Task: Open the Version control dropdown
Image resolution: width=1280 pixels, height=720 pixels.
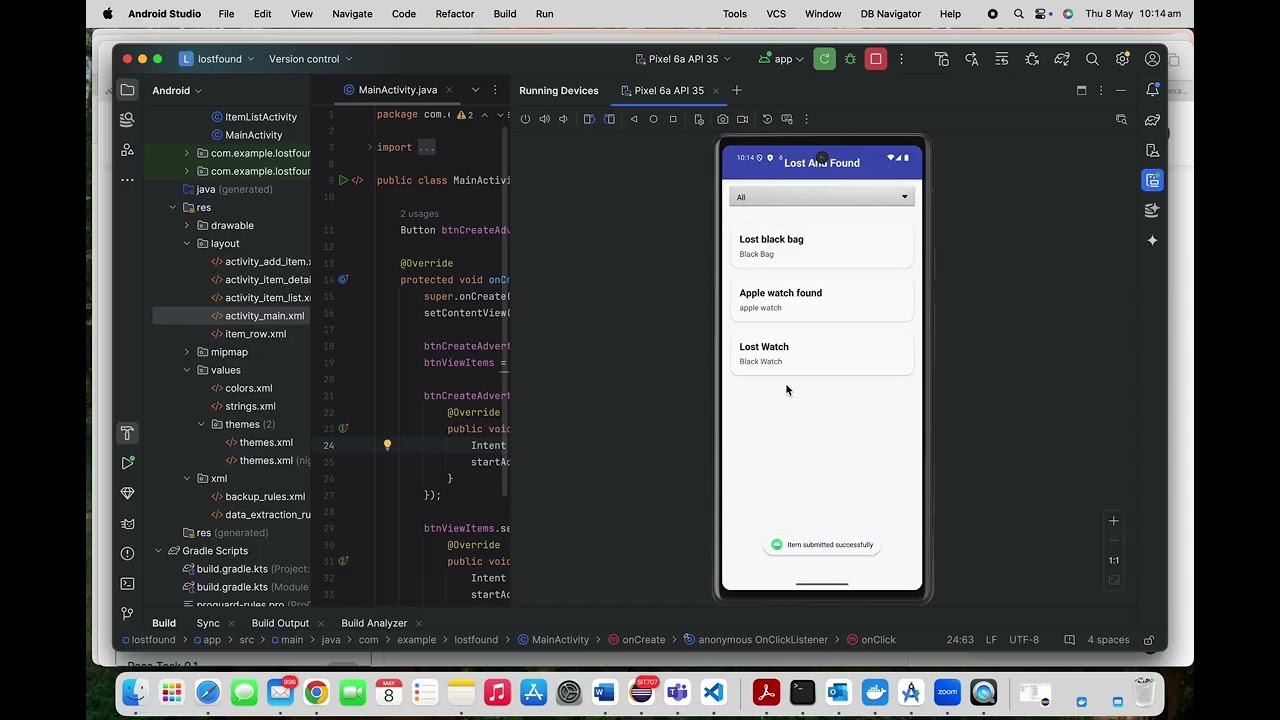Action: click(310, 59)
